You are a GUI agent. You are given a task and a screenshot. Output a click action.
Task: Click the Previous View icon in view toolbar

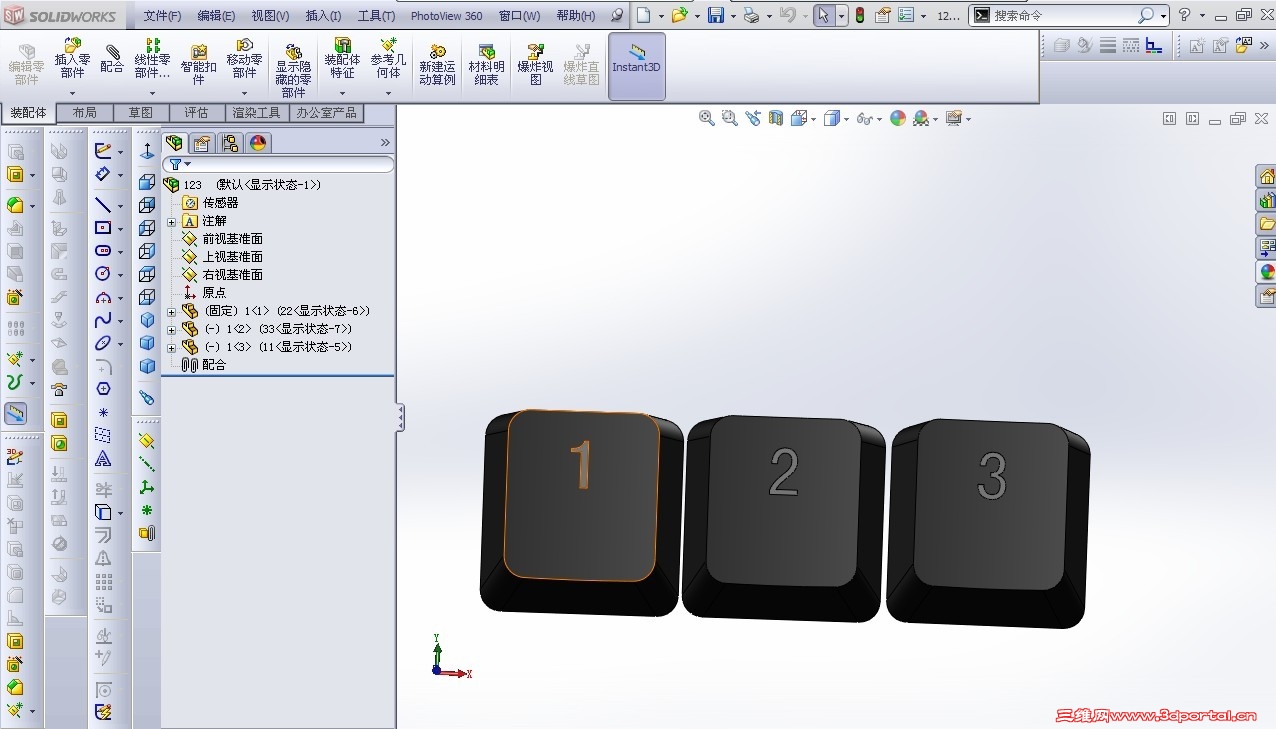(753, 118)
